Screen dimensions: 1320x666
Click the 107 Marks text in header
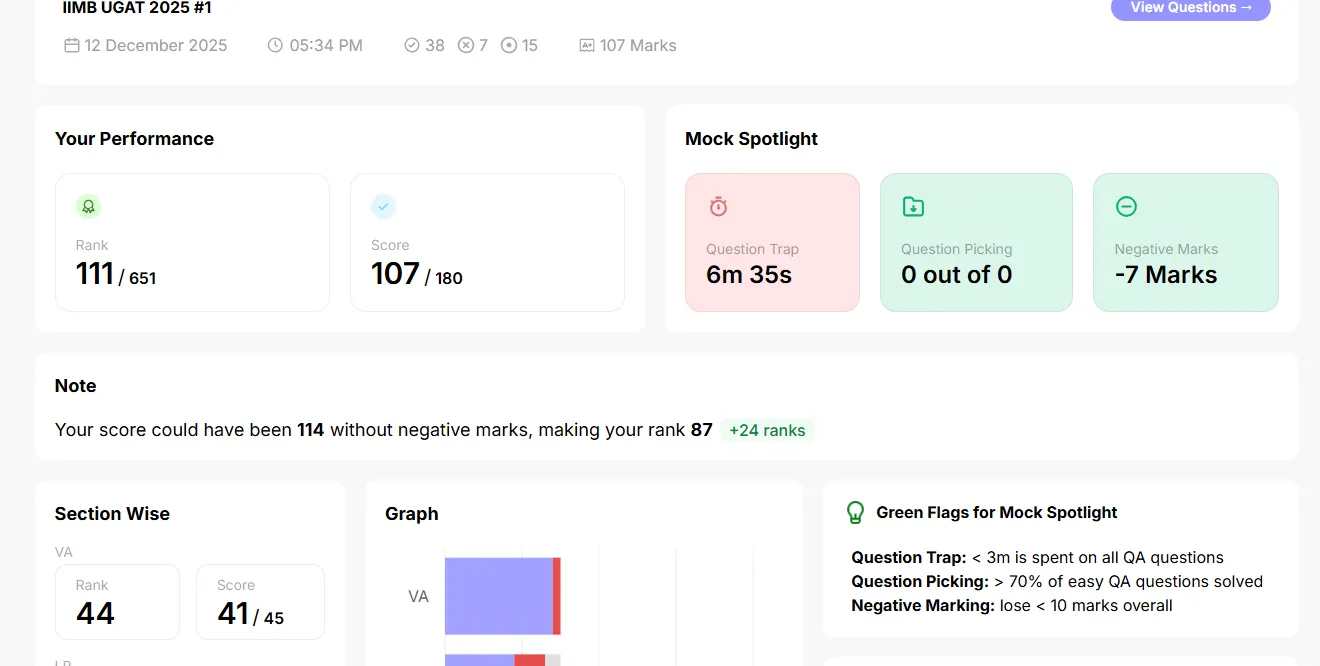point(638,45)
